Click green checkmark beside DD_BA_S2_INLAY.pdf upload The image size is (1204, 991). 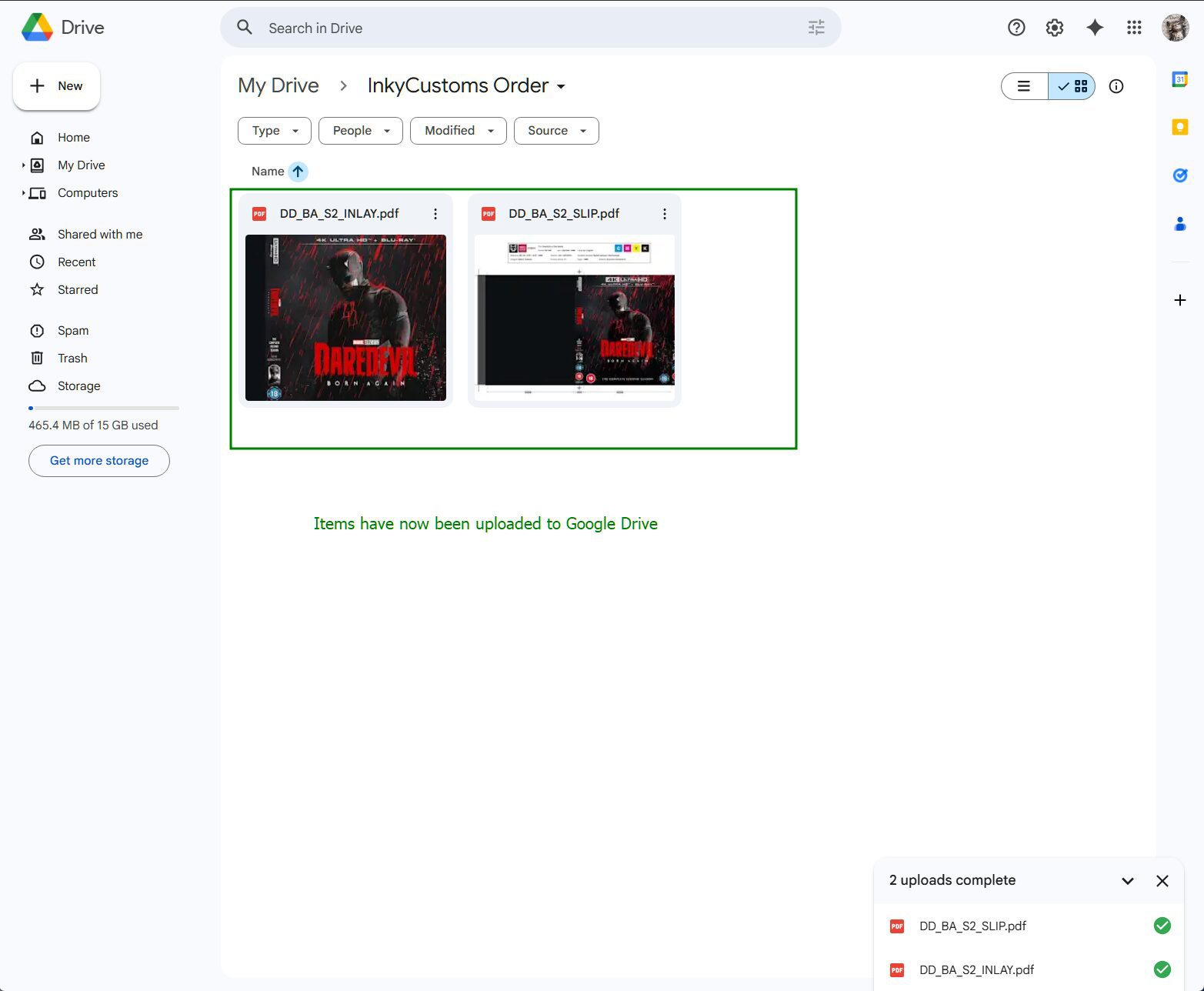[x=1162, y=969]
